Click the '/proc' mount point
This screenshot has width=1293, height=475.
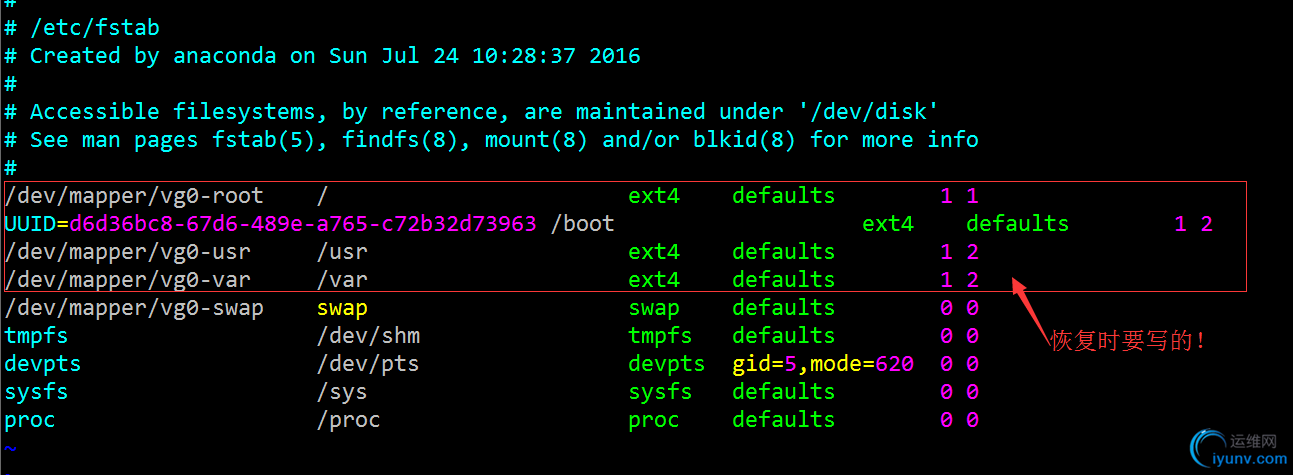click(x=349, y=420)
